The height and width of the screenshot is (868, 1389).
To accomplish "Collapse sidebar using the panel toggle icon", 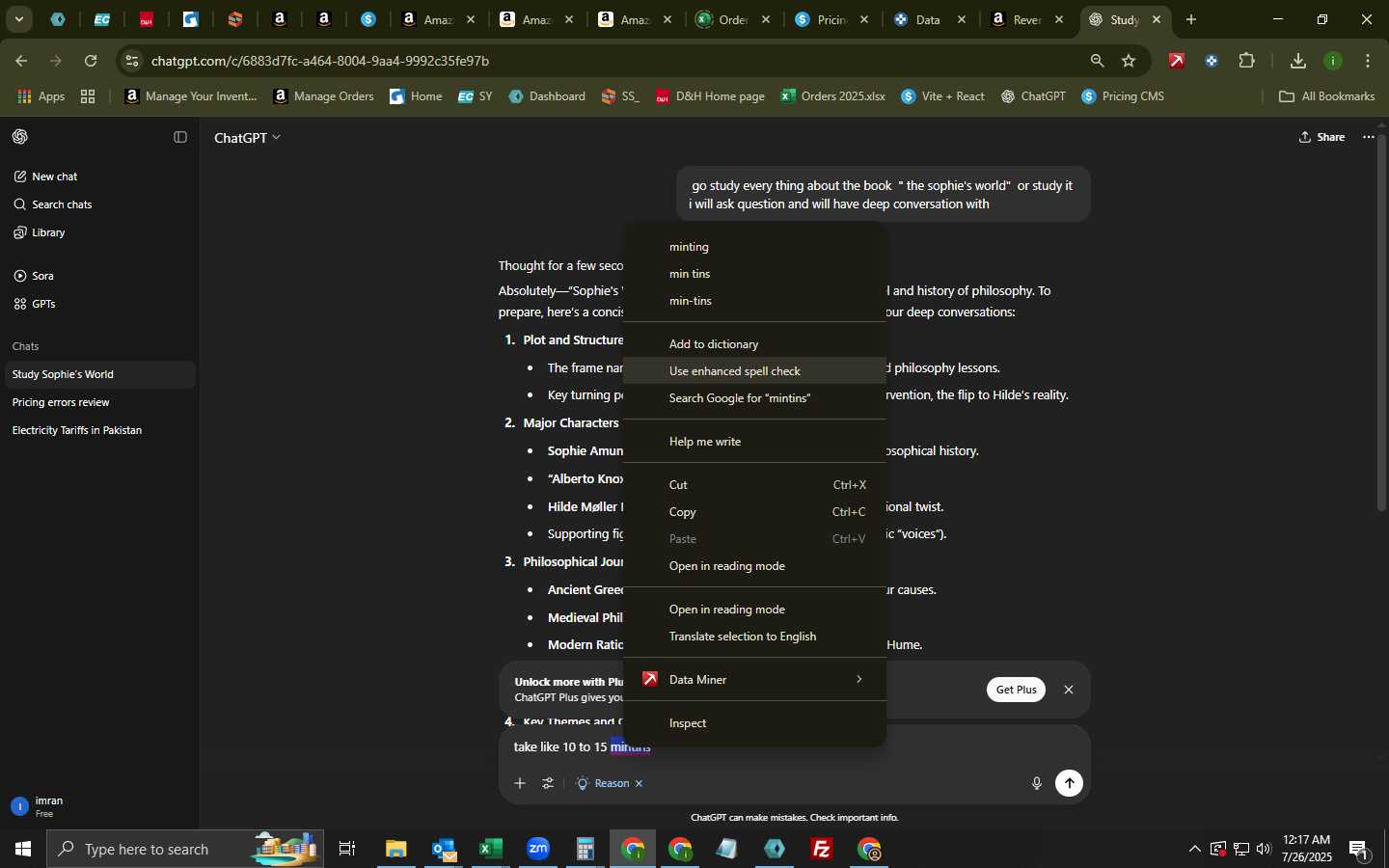I will point(180,137).
